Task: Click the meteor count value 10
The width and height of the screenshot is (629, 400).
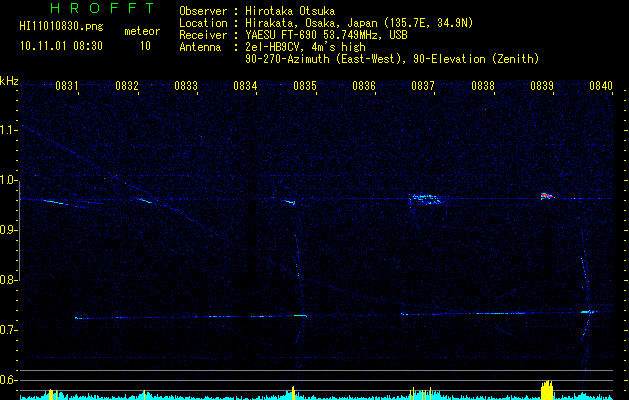Action: pos(145,46)
